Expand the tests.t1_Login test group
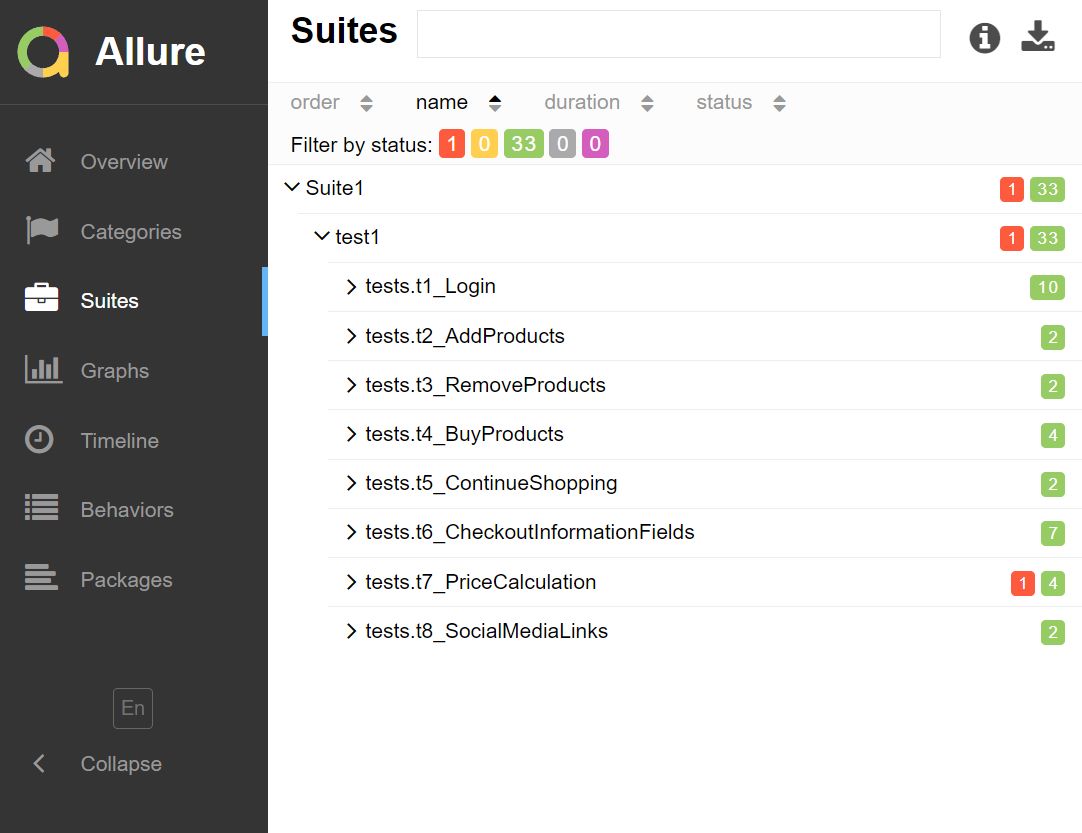Screen dimensions: 1082x833 pyautogui.click(x=351, y=286)
